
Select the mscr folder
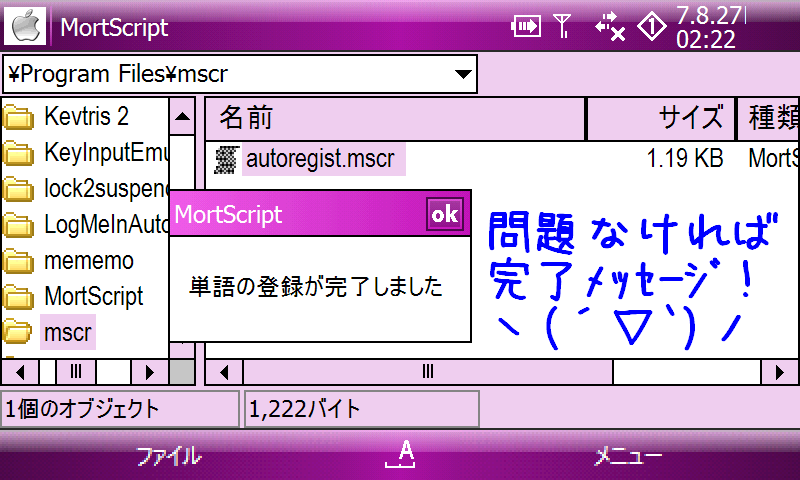[68, 333]
